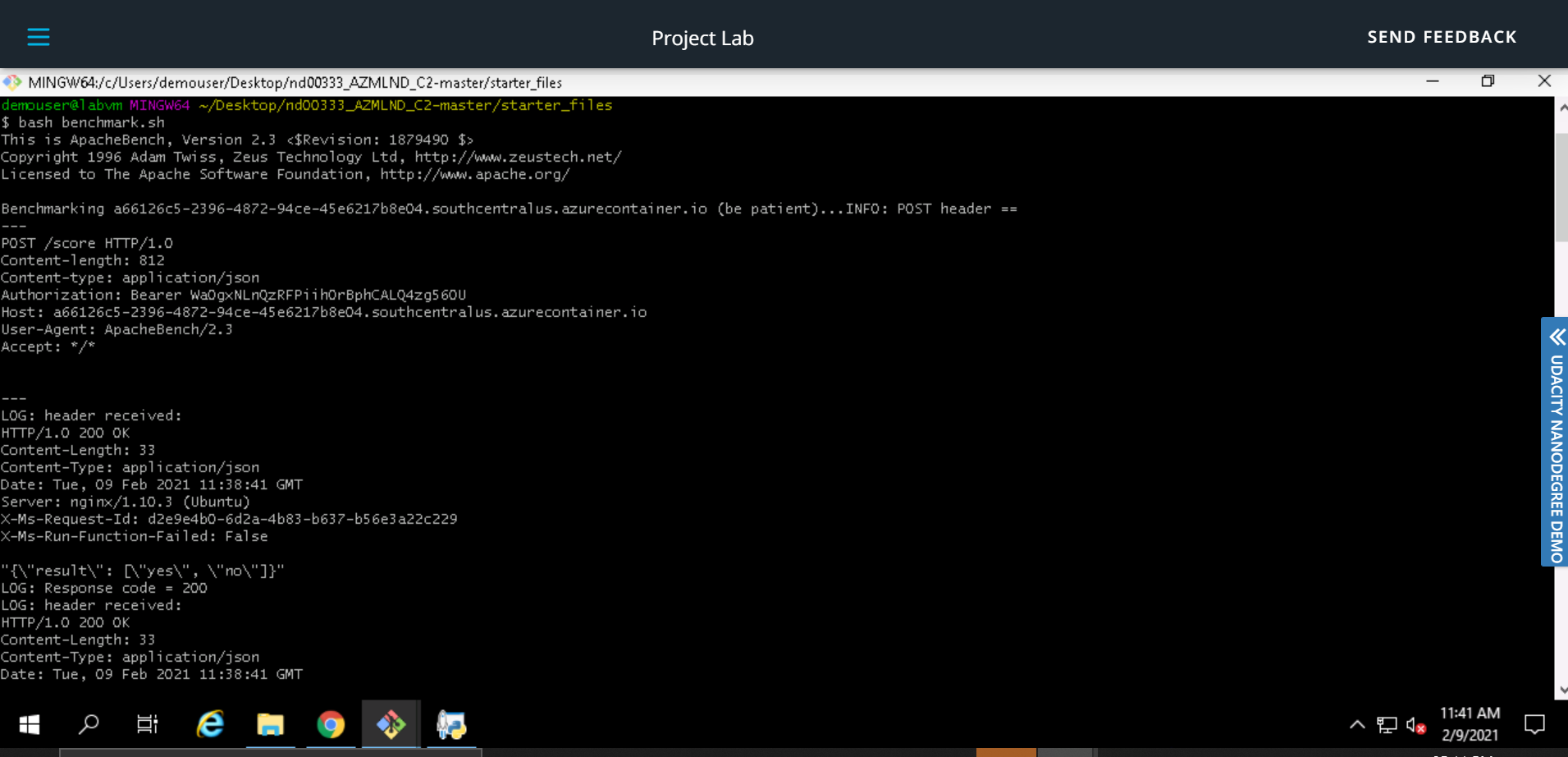Click 'LOG: Response code = 200' line

pyautogui.click(x=104, y=588)
